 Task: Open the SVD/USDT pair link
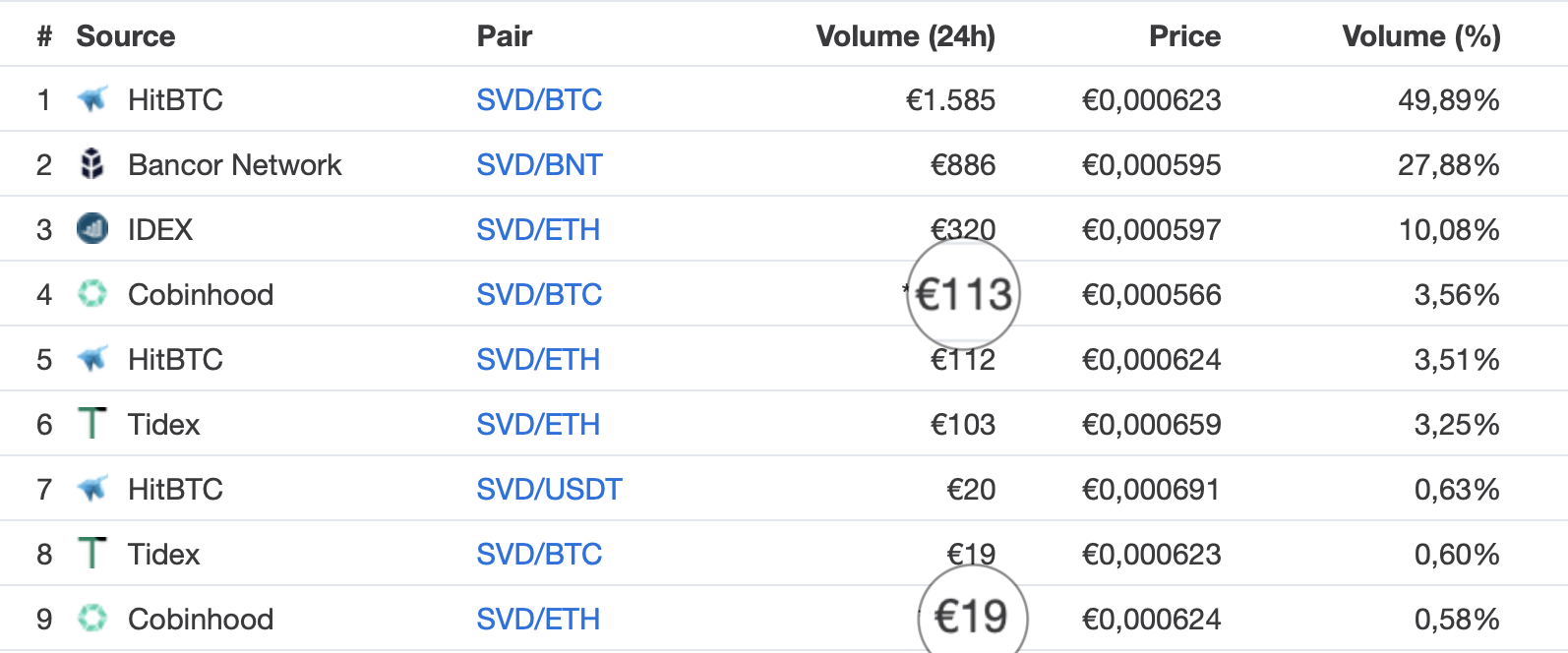tap(549, 489)
